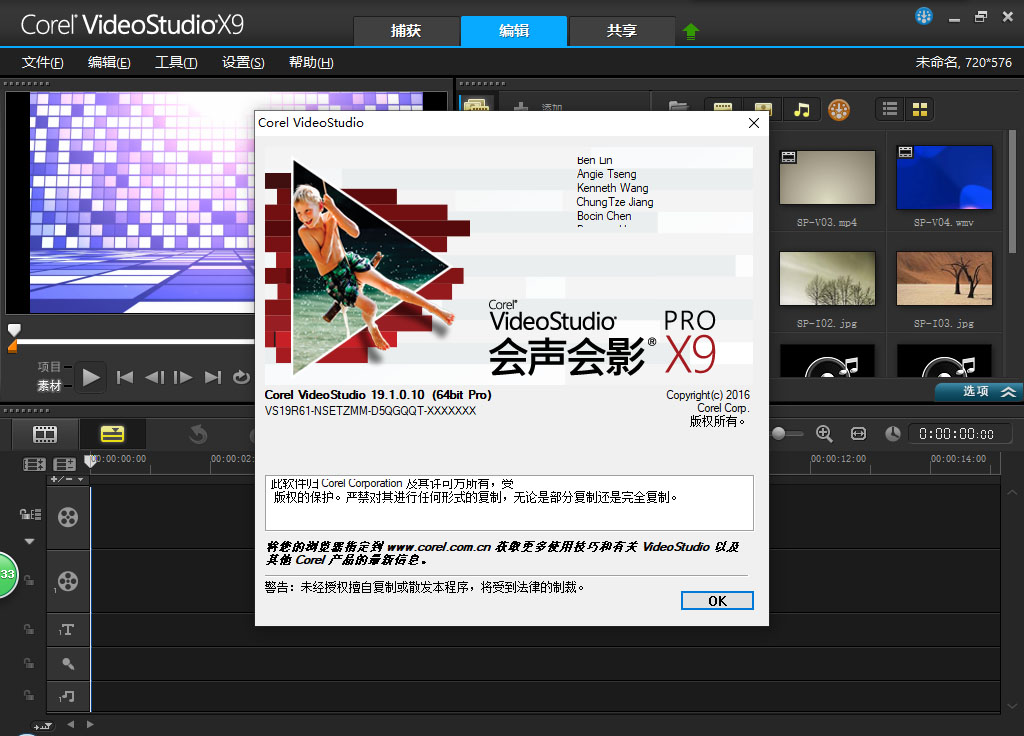The image size is (1024, 736).
Task: Toggle lock on music track
Action: click(29, 696)
